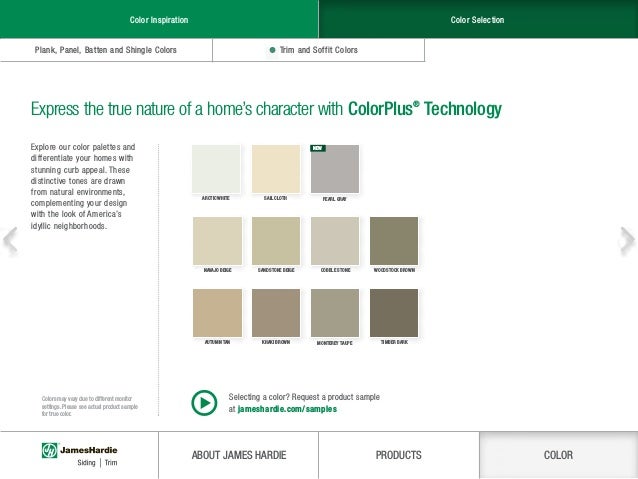This screenshot has height=479, width=638.
Task: Pick the Navajo Beige color swatch
Action: pyautogui.click(x=217, y=241)
